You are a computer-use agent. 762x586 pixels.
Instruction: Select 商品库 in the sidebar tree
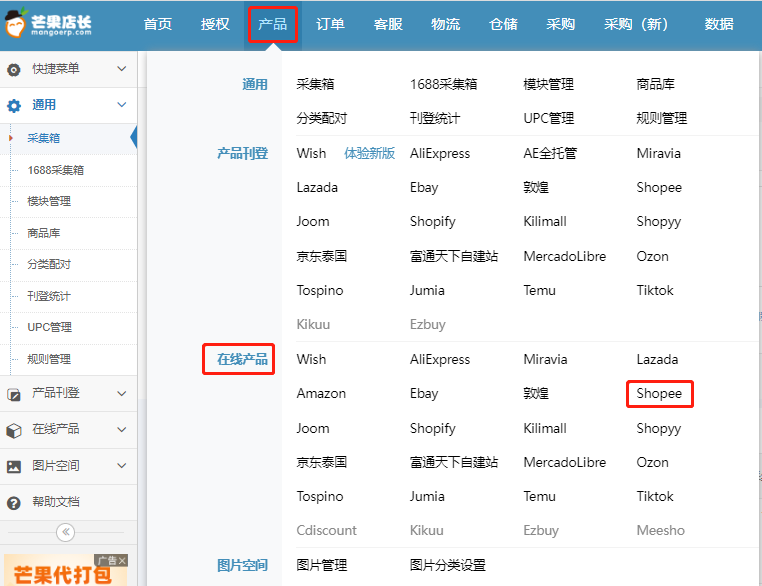(x=44, y=233)
